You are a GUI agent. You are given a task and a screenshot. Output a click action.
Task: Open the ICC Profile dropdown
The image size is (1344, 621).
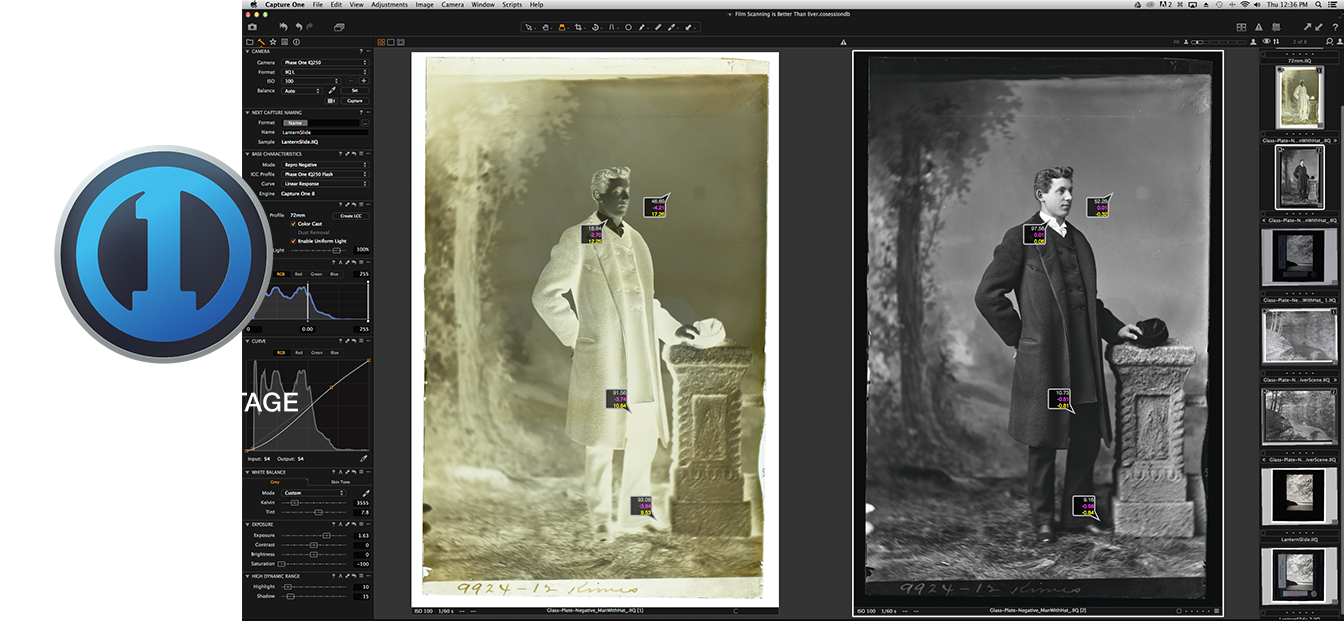tap(325, 174)
